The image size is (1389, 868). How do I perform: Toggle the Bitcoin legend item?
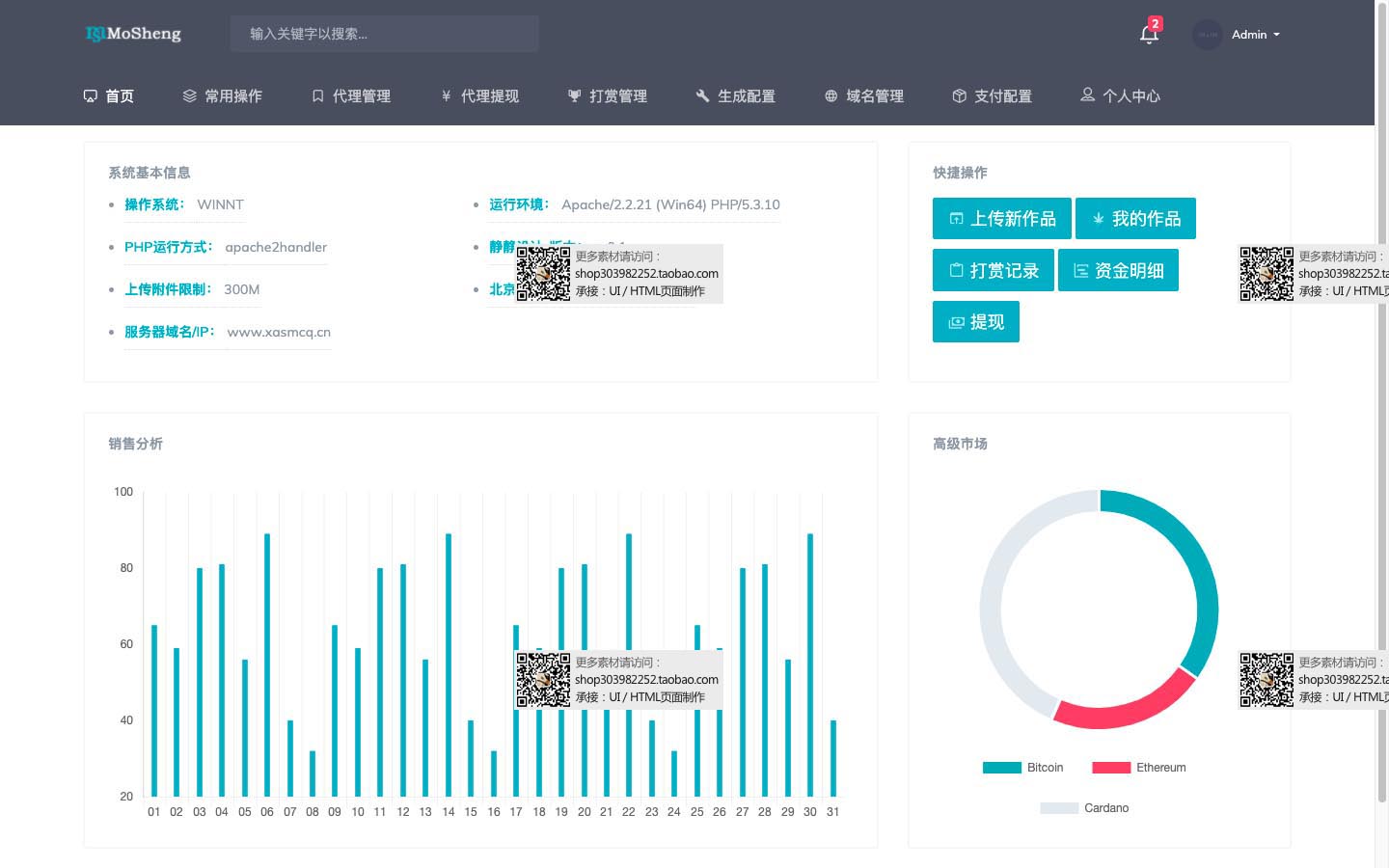point(1022,768)
